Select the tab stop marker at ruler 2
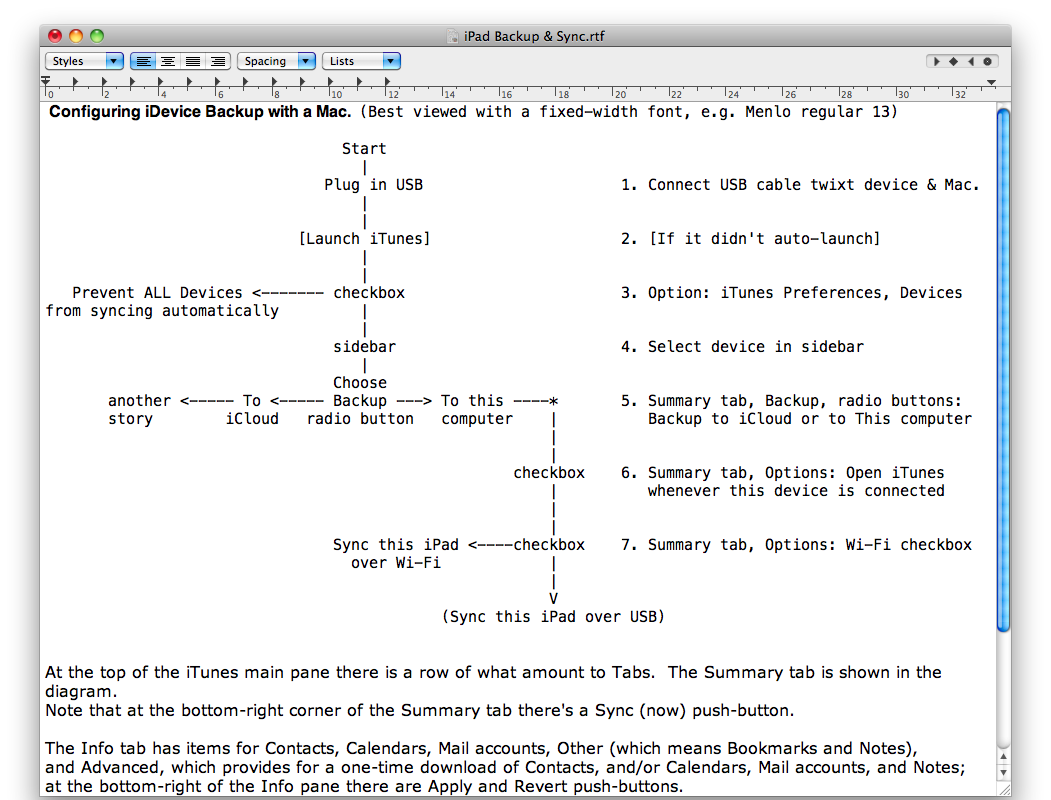This screenshot has height=800, width=1051. point(104,82)
